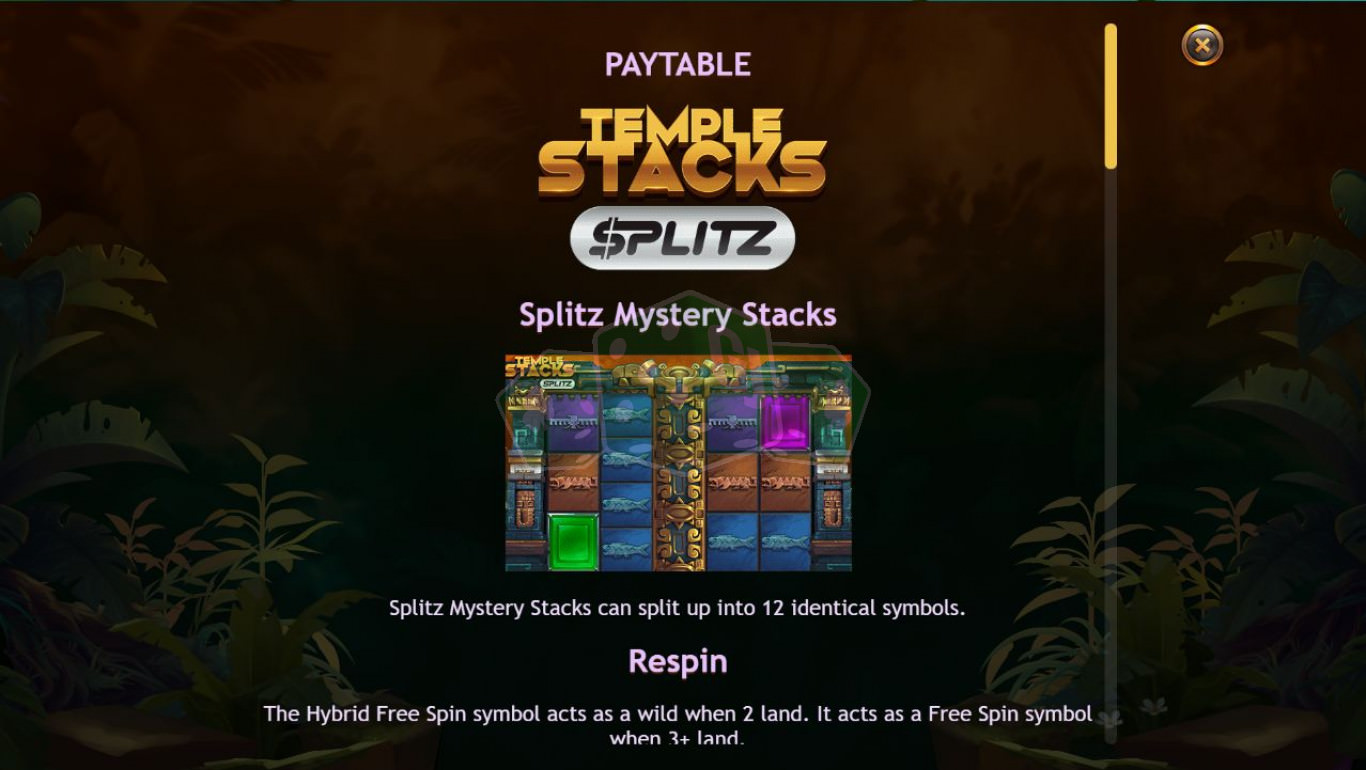Click the lower scrollbar track
The image size is (1366, 770).
(1110, 455)
